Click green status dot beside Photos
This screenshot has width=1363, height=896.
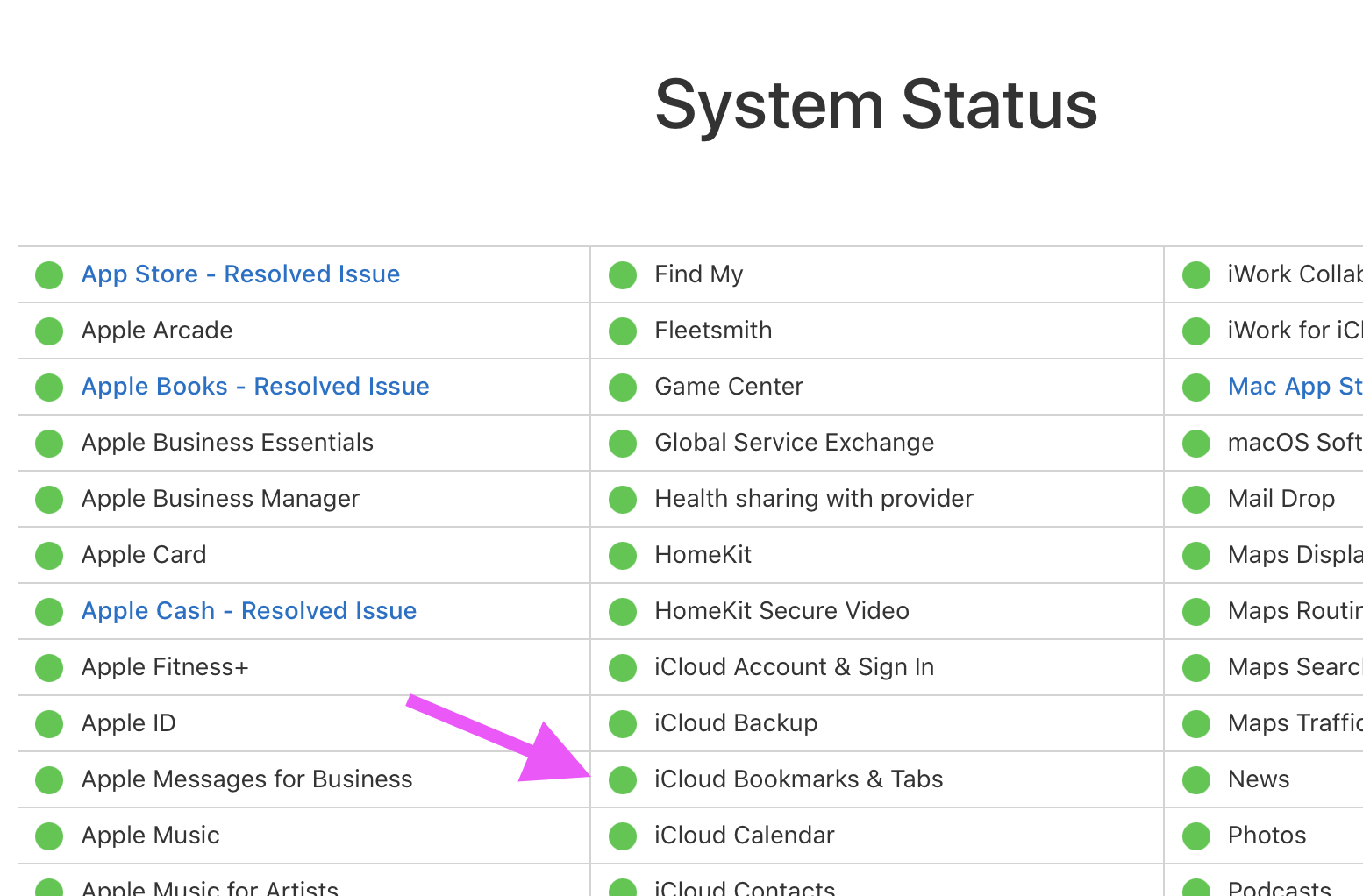1196,836
